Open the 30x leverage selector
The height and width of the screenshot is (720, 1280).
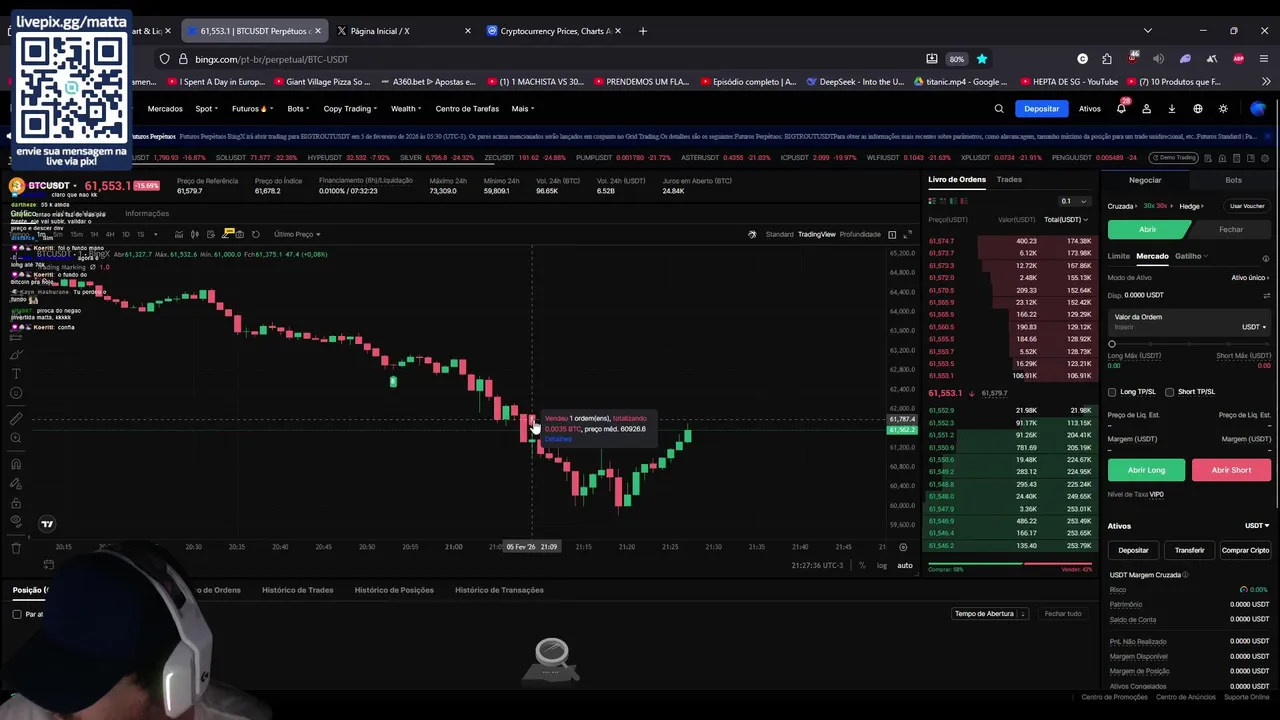tap(1158, 206)
